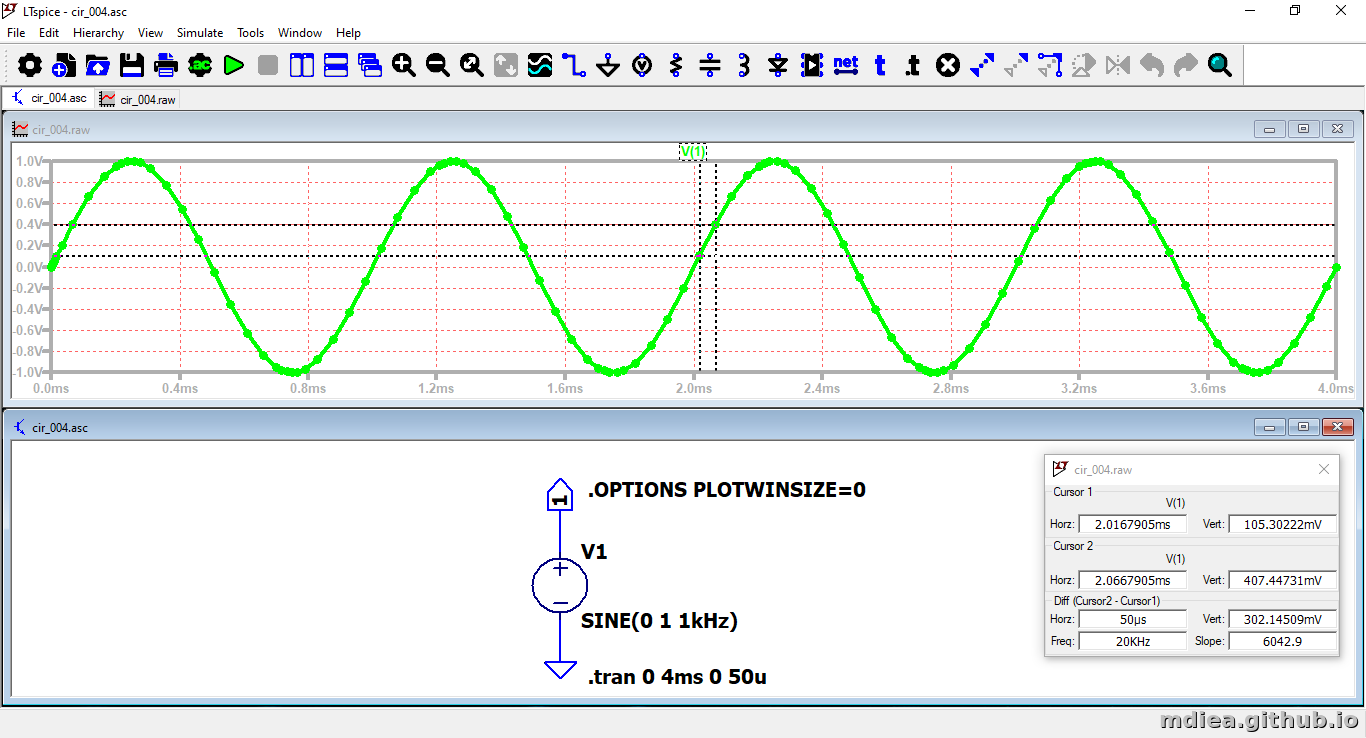Viewport: 1366px width, 738px height.
Task: Open the simulation configure gear icon
Action: click(200, 66)
